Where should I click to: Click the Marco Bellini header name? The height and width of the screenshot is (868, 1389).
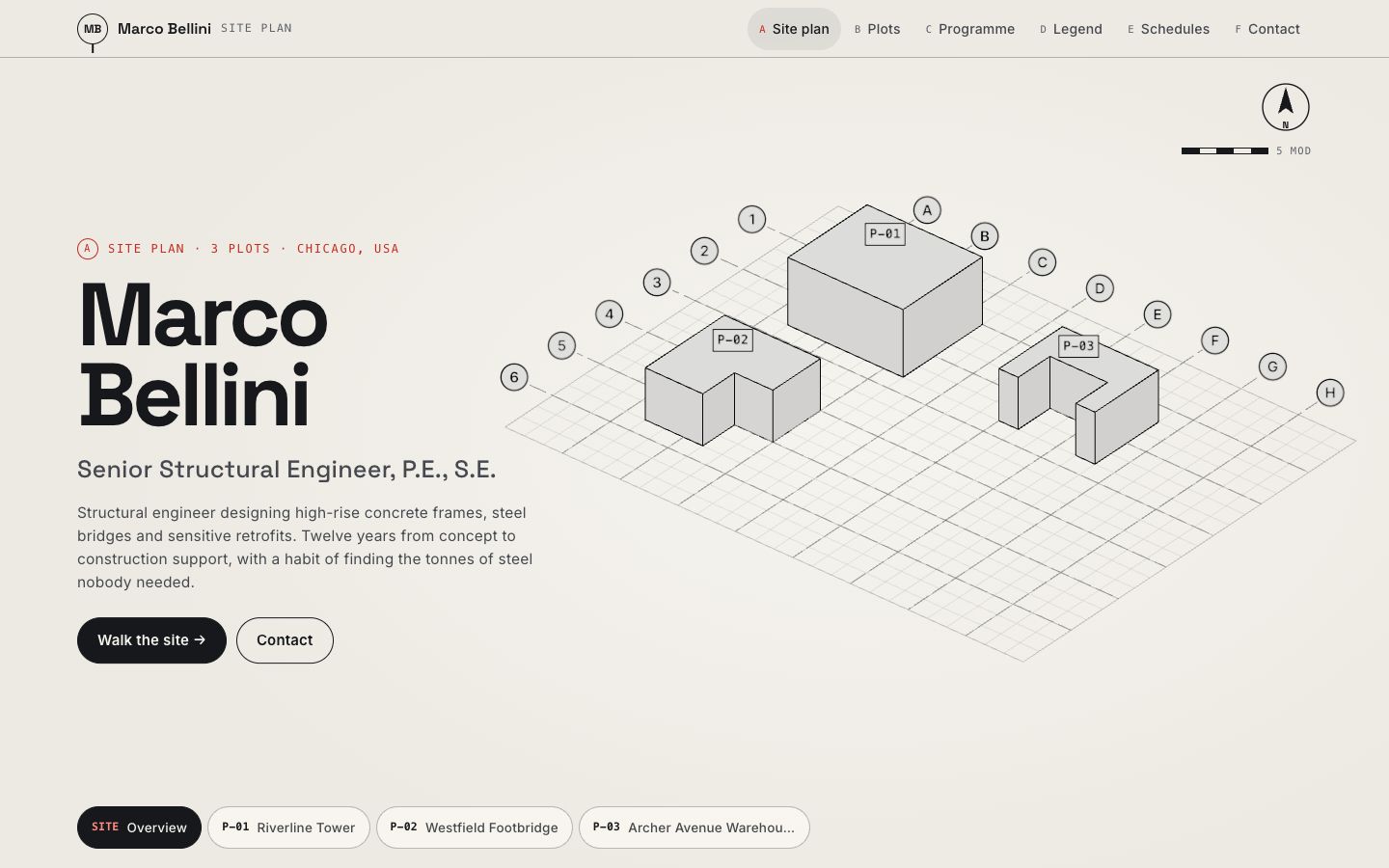pos(164,29)
